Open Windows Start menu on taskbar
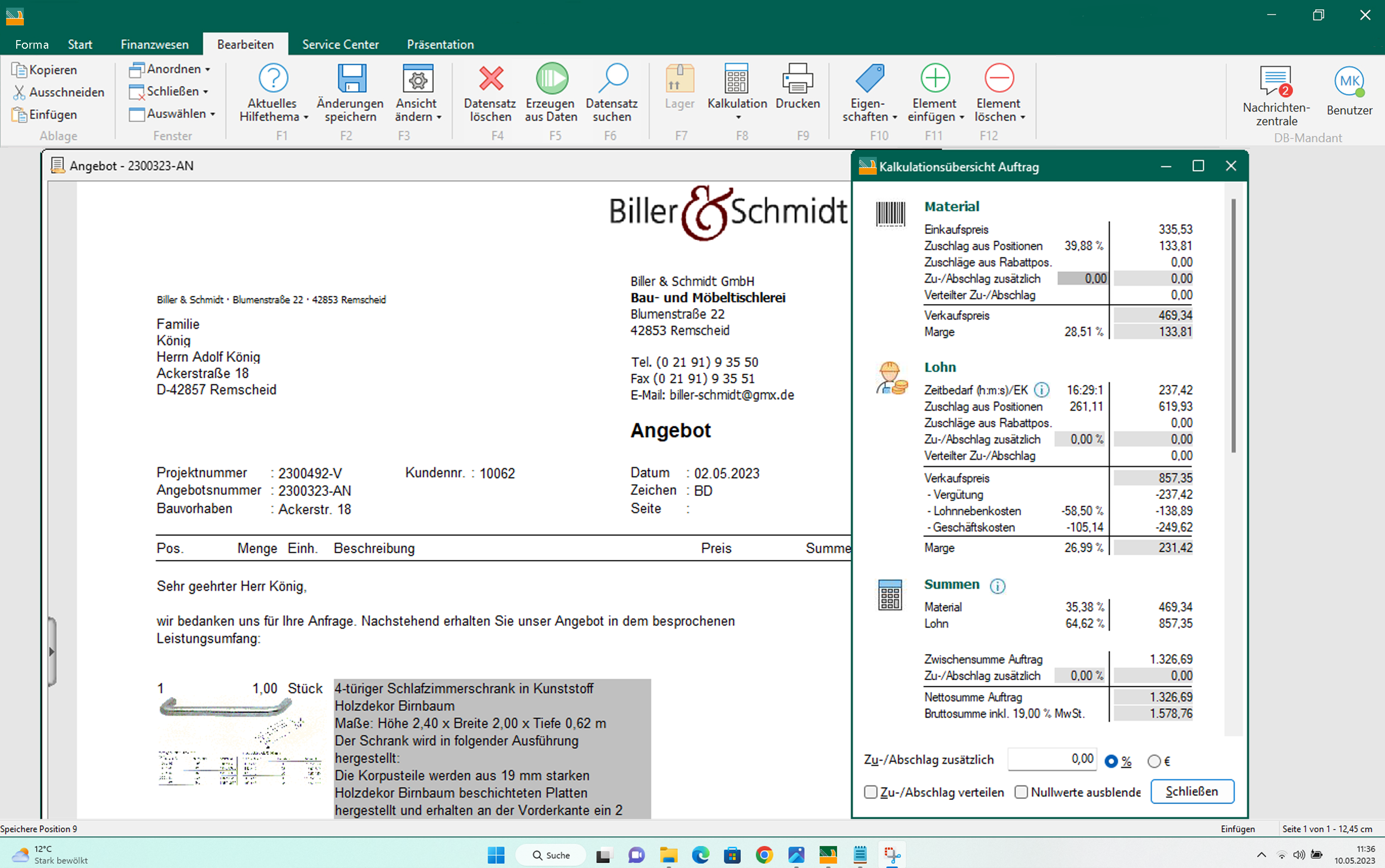 coord(496,855)
